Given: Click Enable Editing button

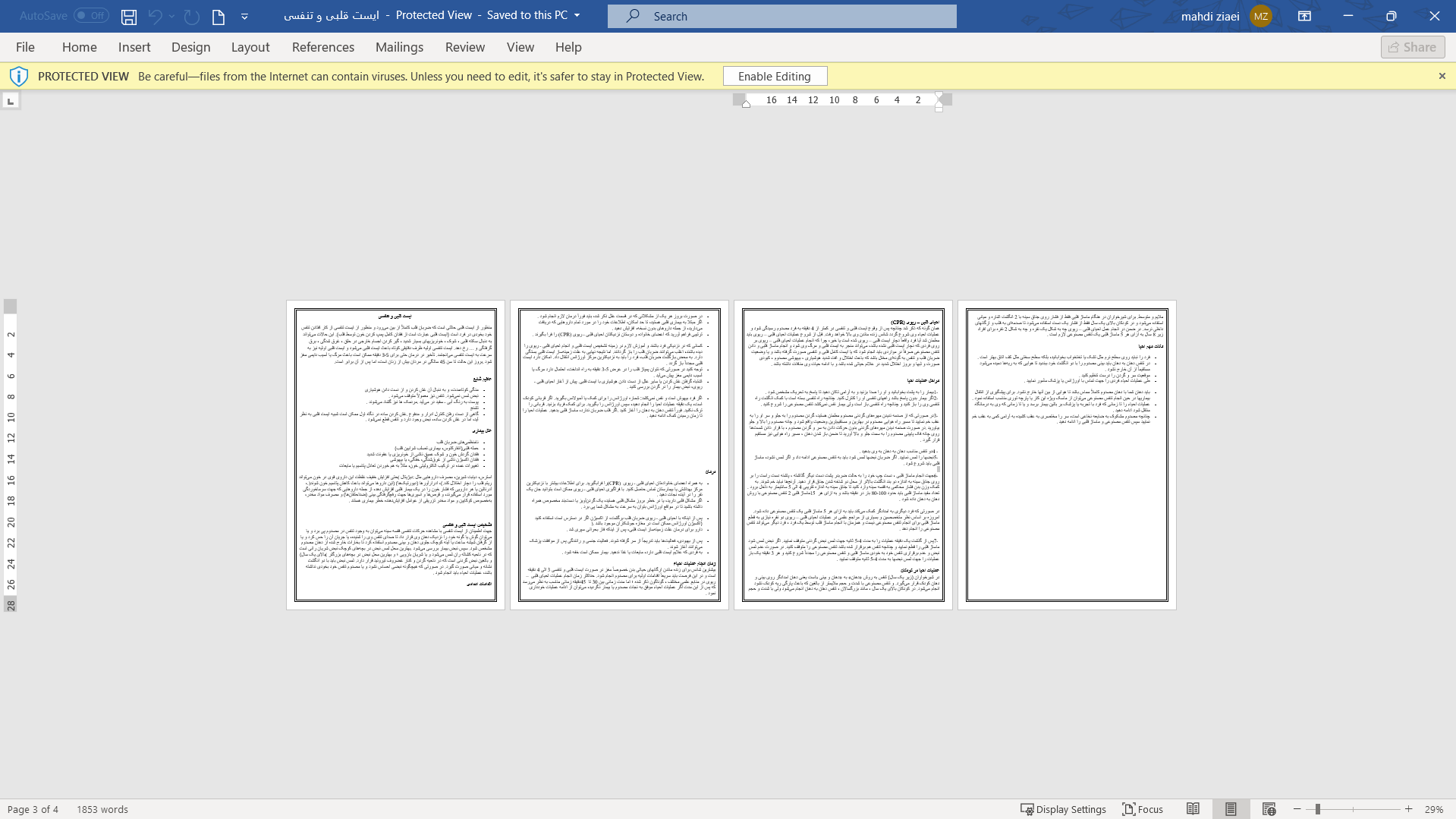Looking at the screenshot, I should [775, 76].
